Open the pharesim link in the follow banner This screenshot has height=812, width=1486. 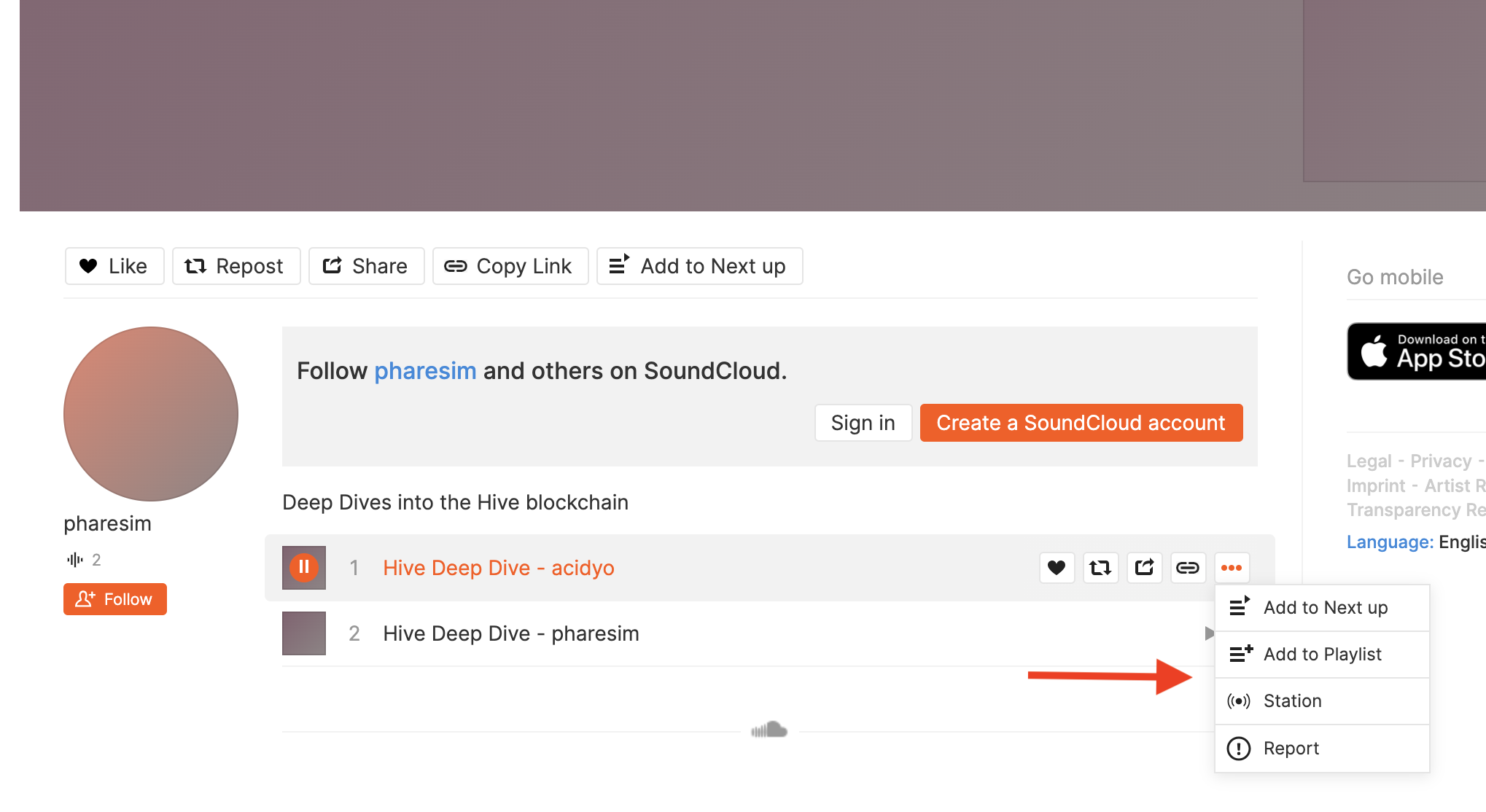(425, 371)
